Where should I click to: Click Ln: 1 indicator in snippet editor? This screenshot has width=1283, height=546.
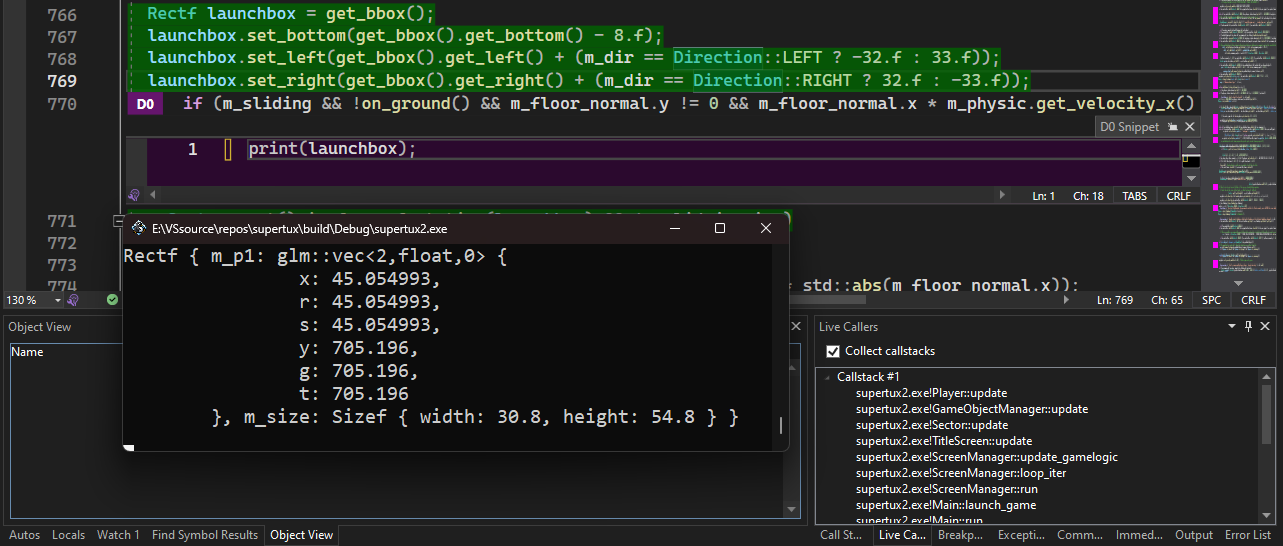(1044, 196)
